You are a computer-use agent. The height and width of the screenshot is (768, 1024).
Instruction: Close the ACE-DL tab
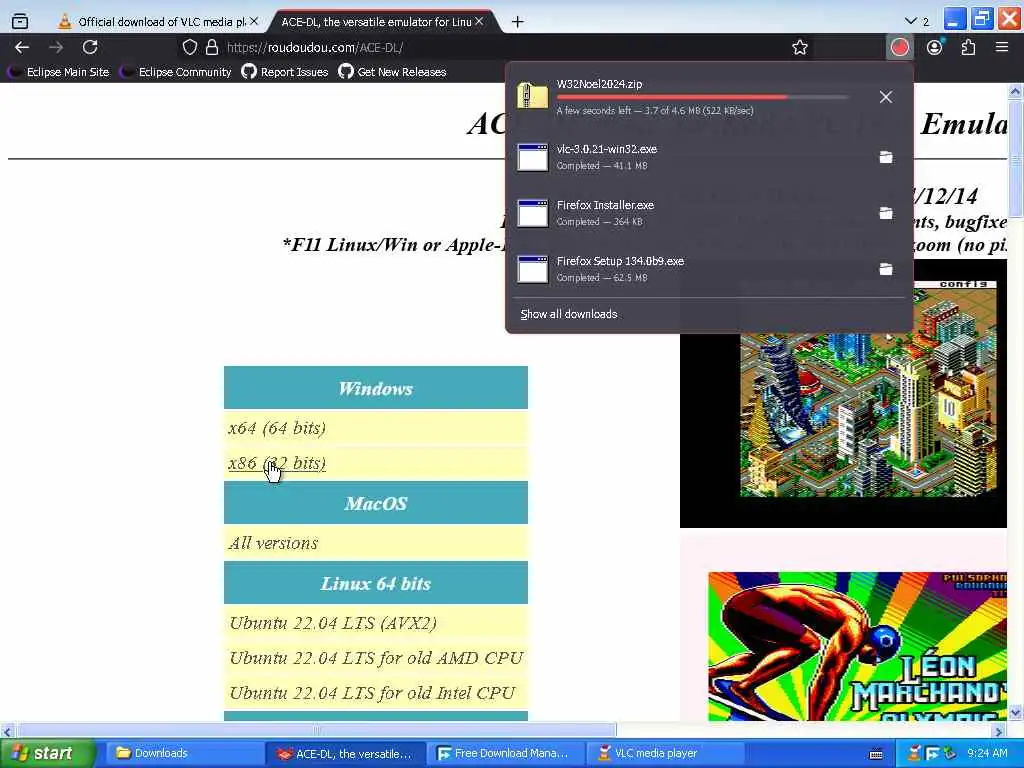click(479, 22)
